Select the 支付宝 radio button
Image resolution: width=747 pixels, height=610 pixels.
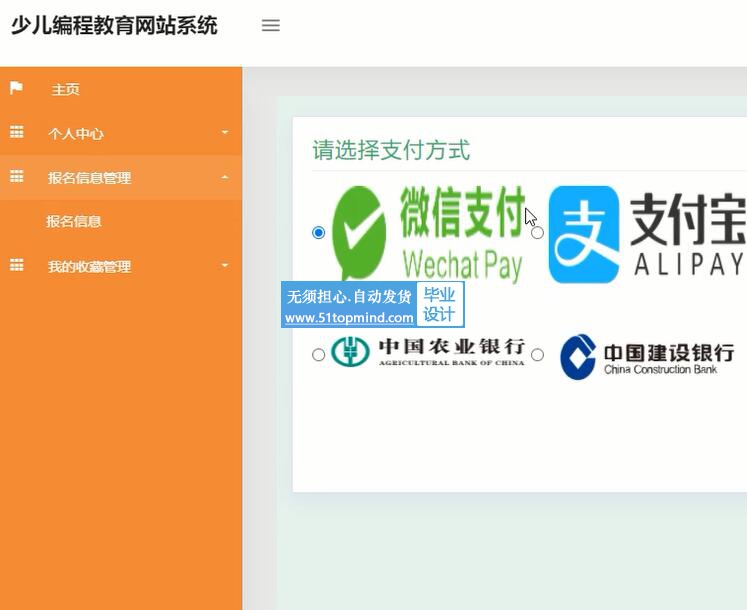click(537, 233)
